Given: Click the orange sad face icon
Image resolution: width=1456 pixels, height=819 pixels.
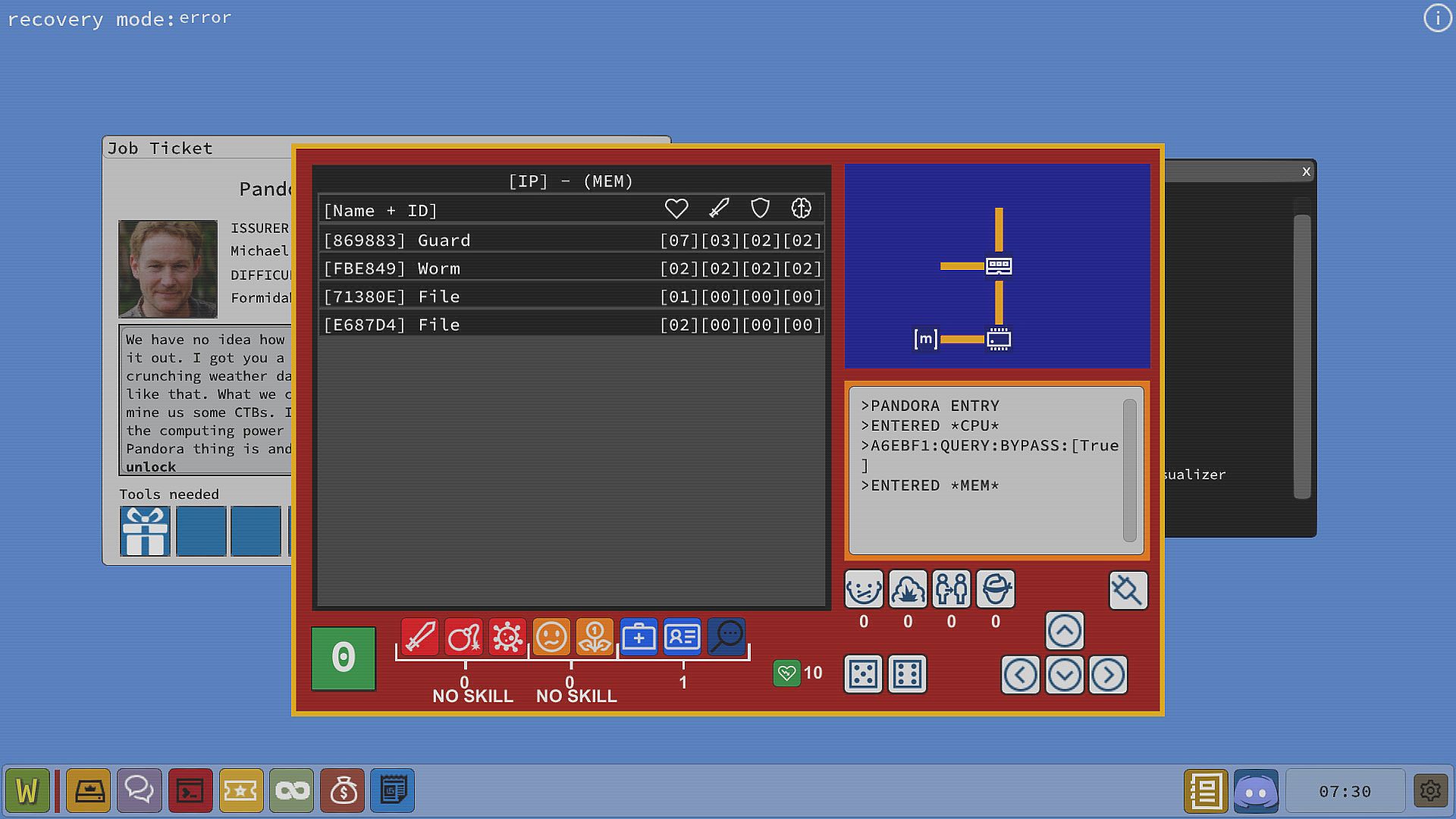Looking at the screenshot, I should [551, 637].
